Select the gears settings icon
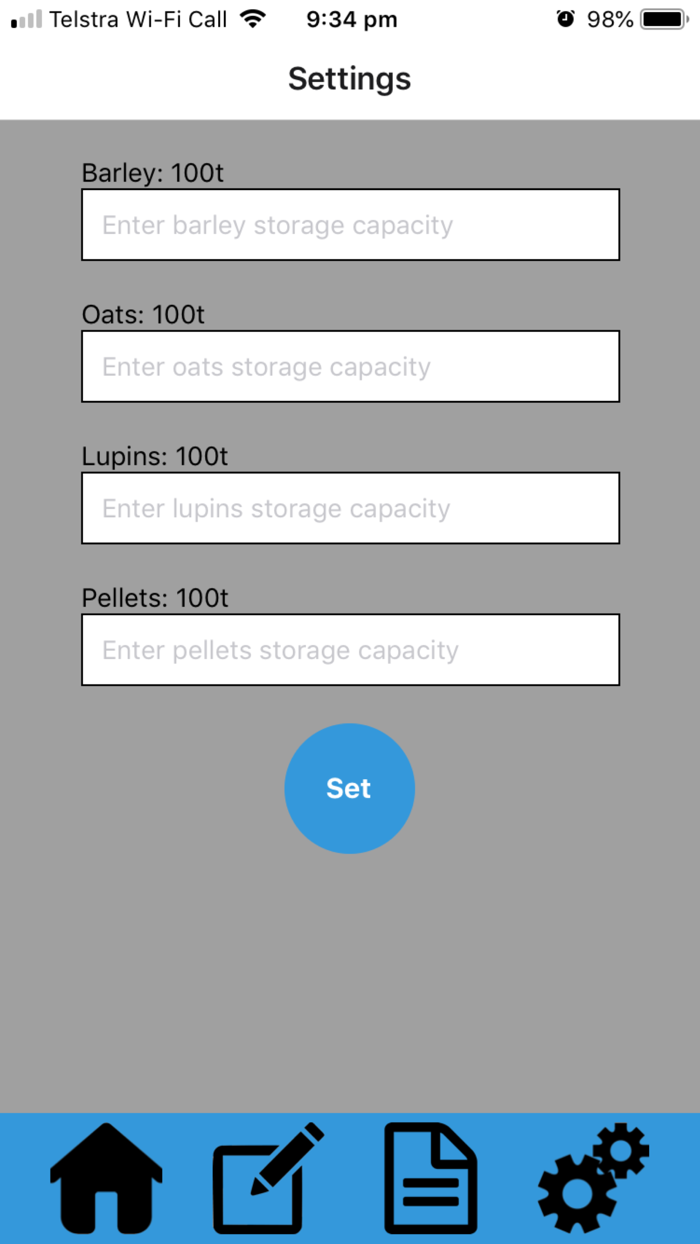Viewport: 700px width, 1244px height. tap(592, 1178)
